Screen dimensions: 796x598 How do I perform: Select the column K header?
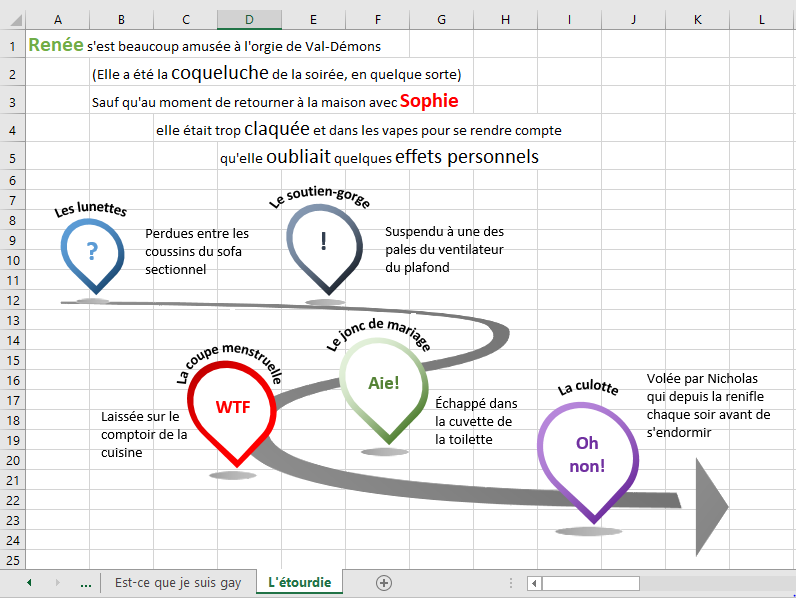tap(697, 20)
